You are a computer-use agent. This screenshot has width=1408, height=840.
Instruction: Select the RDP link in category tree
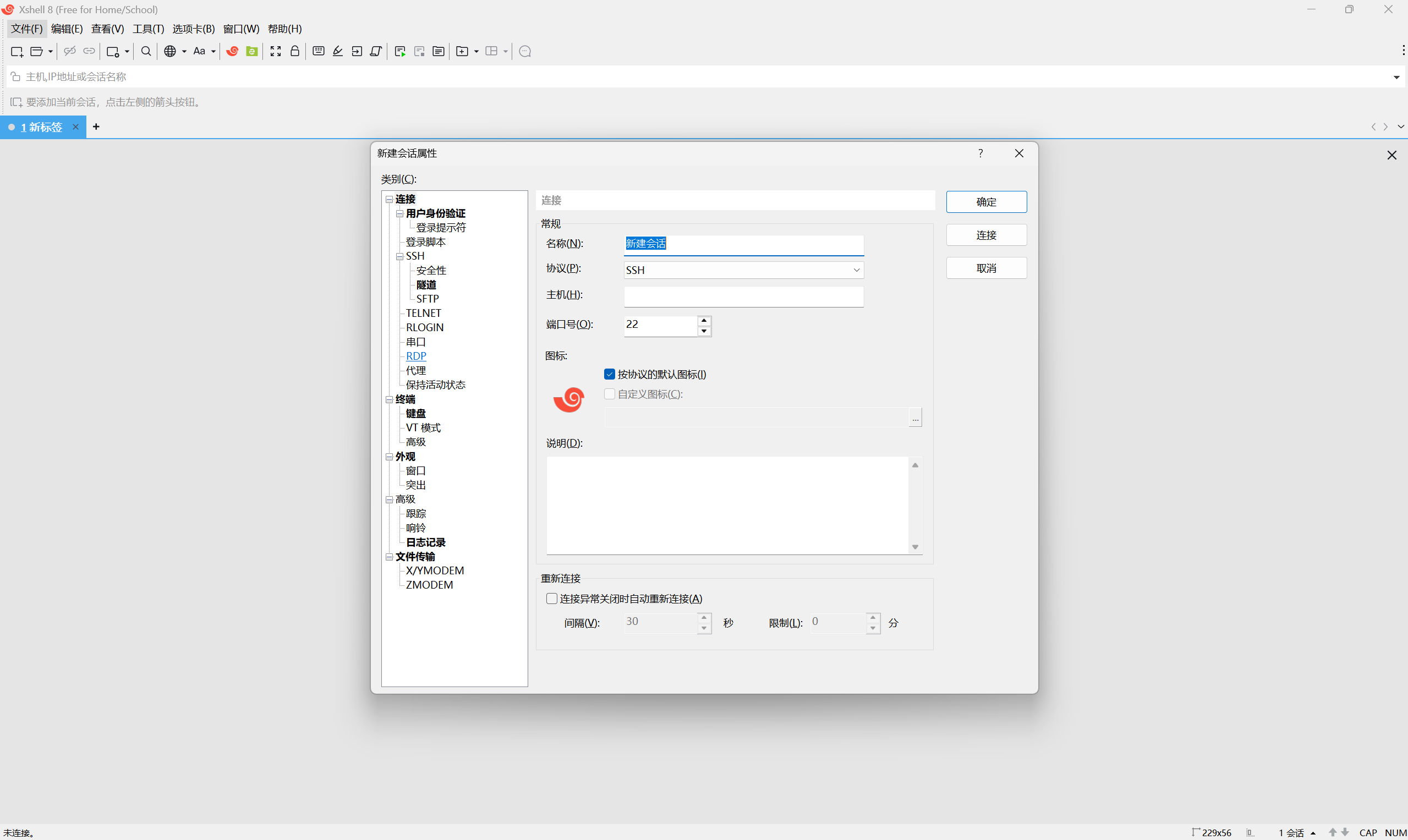coord(415,356)
